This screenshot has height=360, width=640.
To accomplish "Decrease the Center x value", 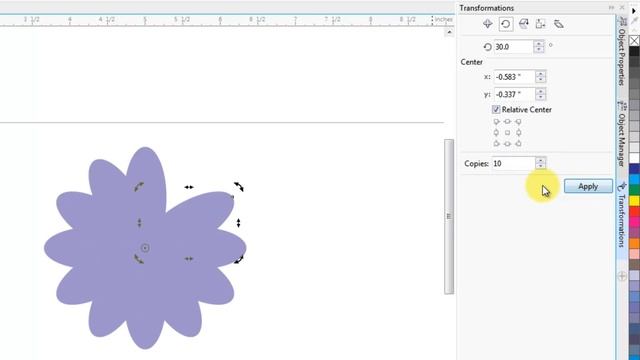I will [x=540, y=80].
